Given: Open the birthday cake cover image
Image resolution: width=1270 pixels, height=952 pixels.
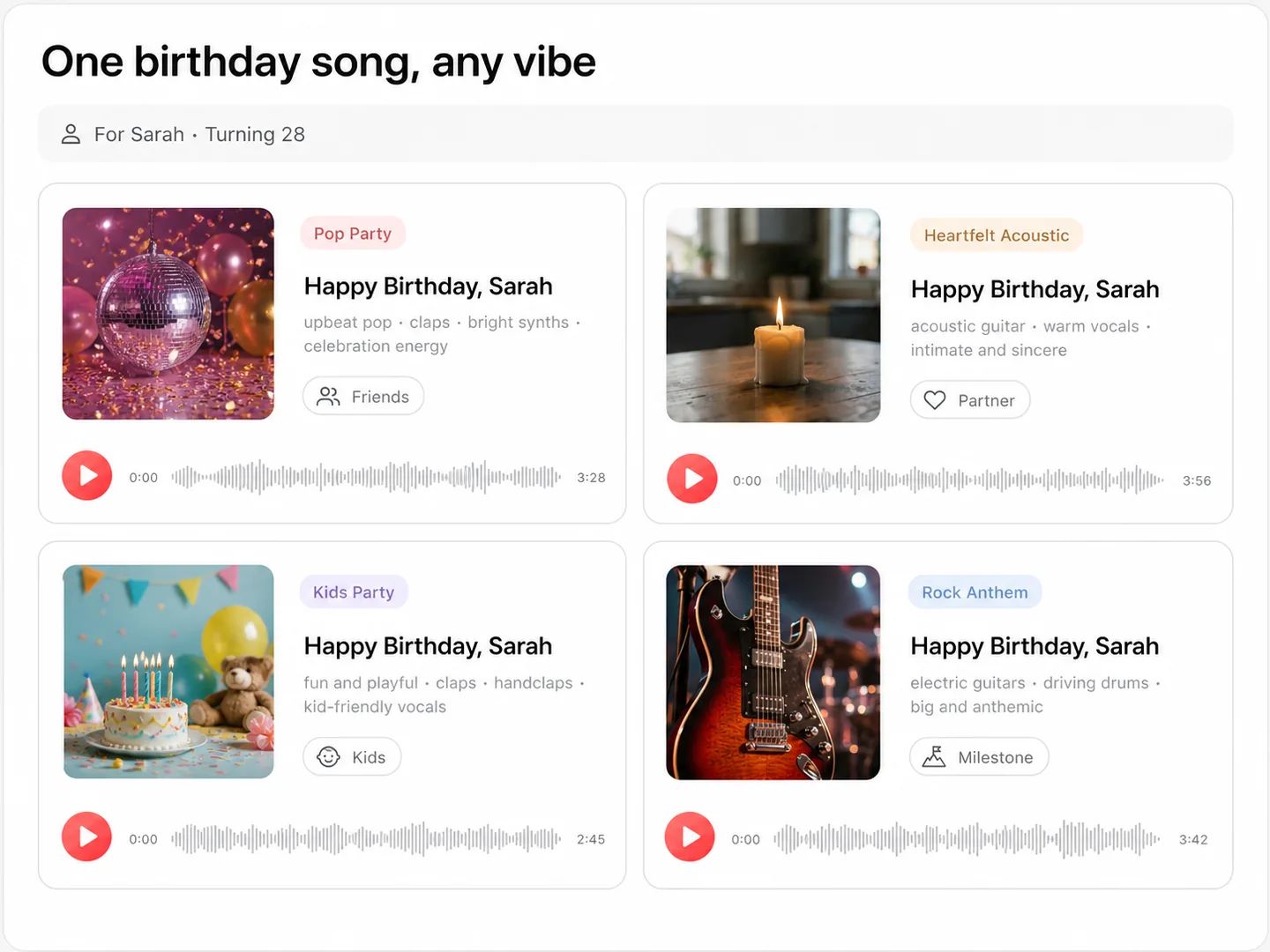Looking at the screenshot, I should (x=168, y=672).
